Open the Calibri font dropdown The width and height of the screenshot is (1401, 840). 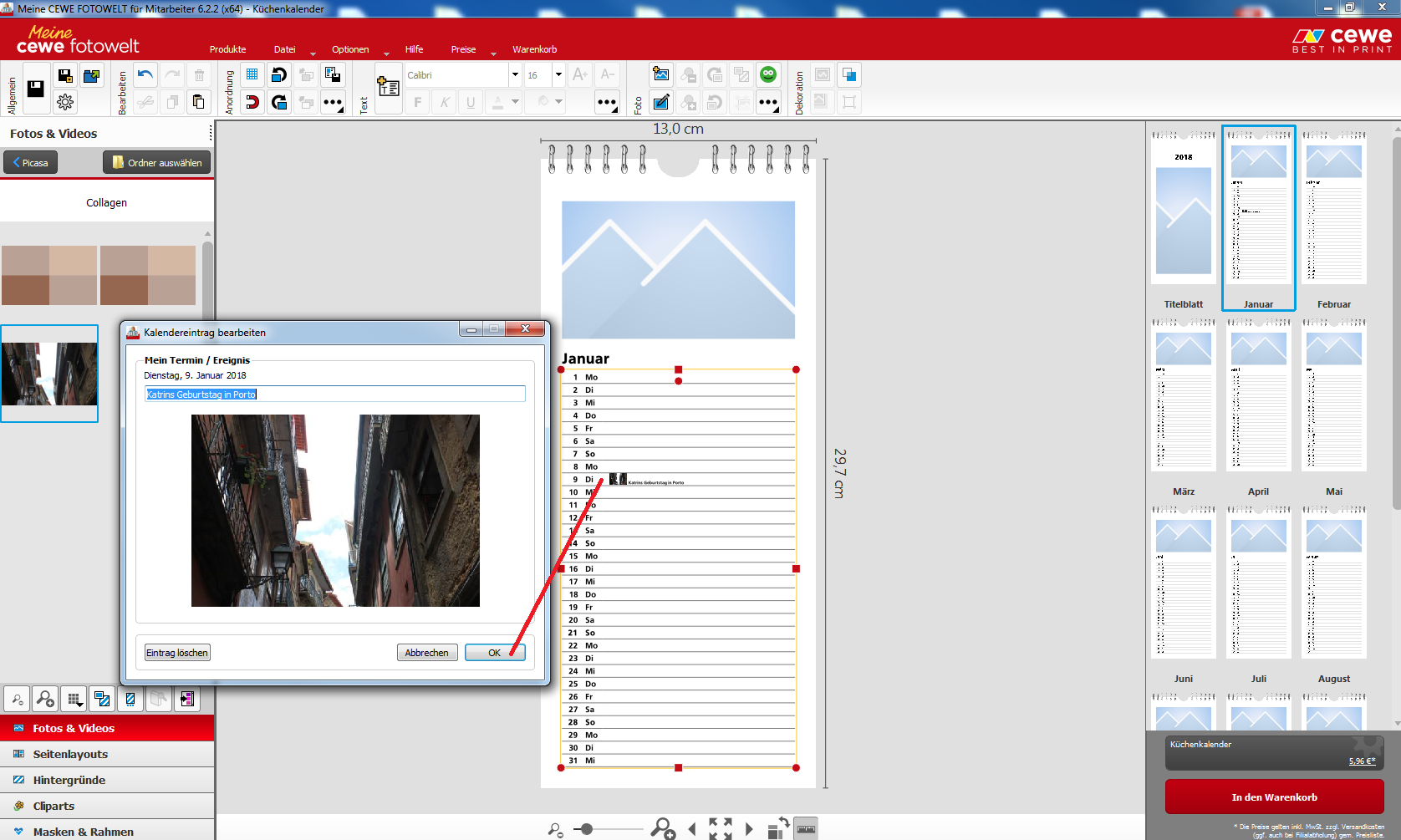[x=515, y=75]
